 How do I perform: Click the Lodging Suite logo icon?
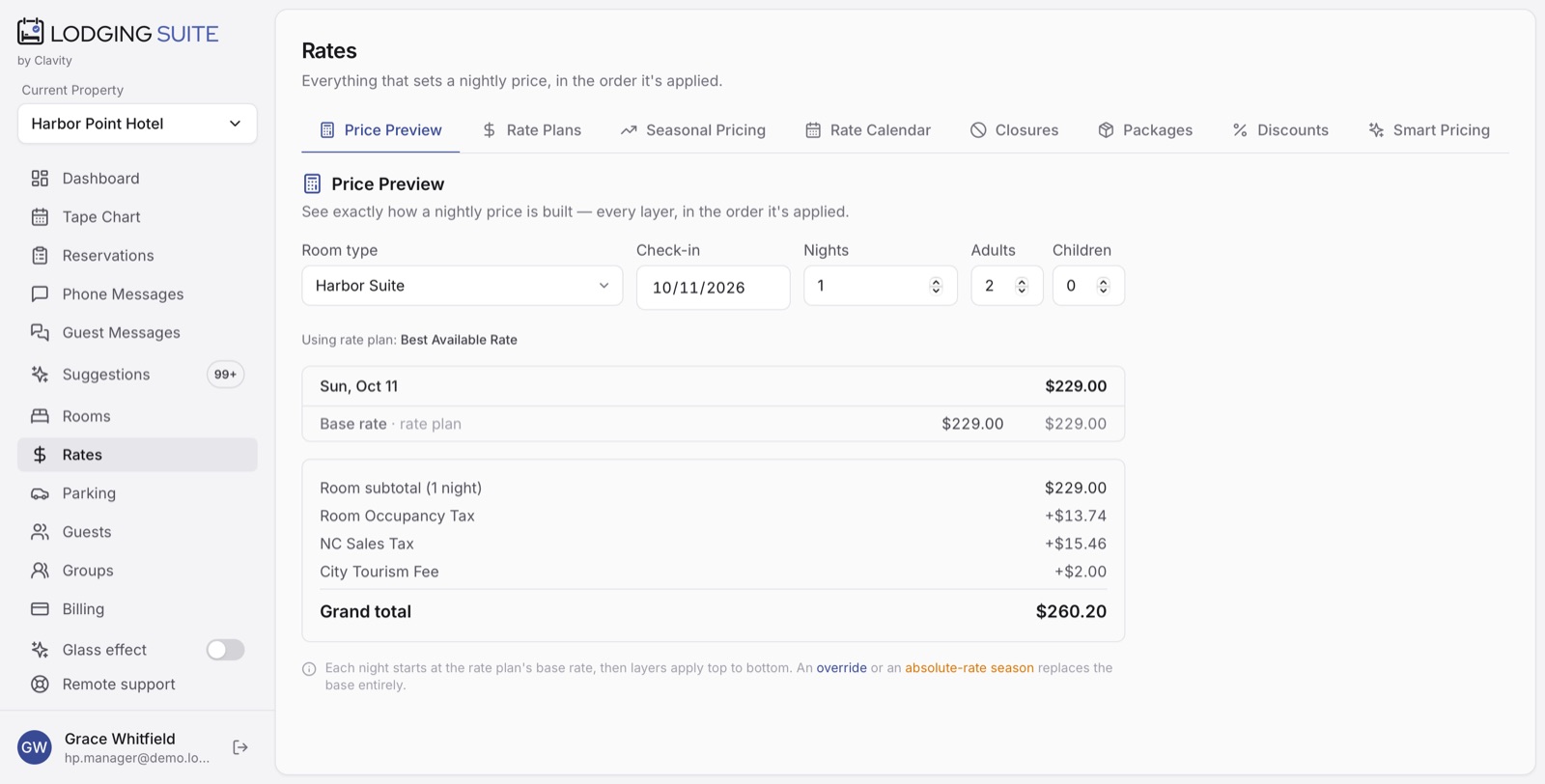(31, 32)
